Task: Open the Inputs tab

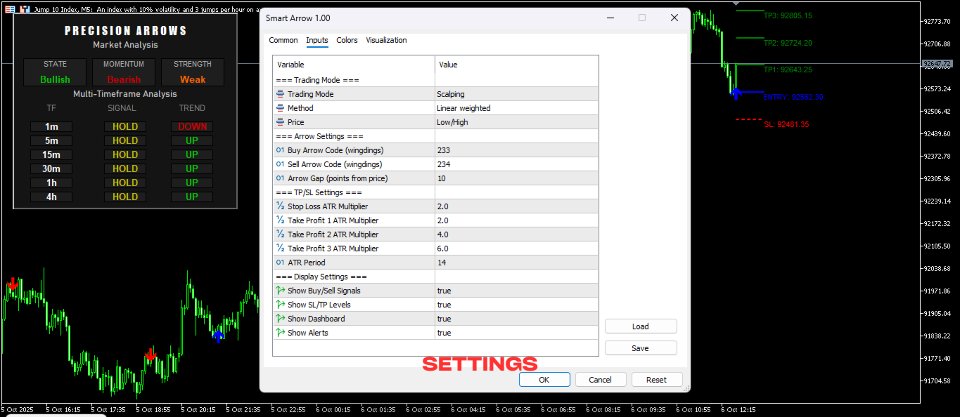Action: pyautogui.click(x=317, y=40)
